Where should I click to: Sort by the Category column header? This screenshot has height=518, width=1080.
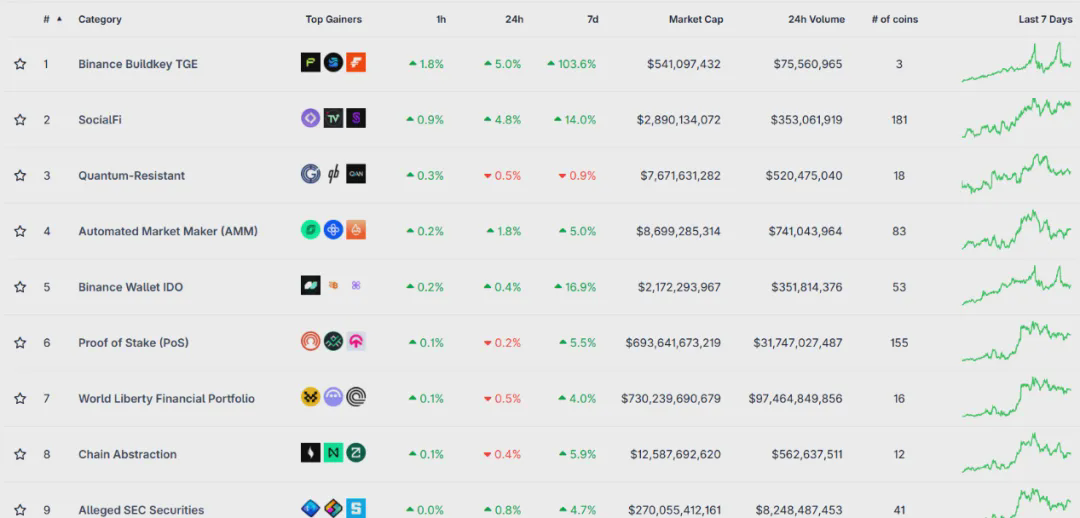(x=100, y=19)
